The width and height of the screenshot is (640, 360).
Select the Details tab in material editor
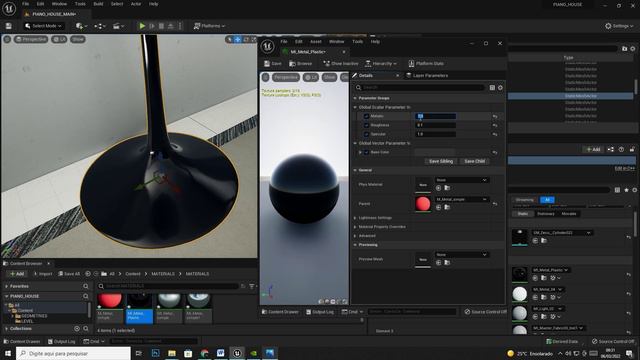pos(366,76)
